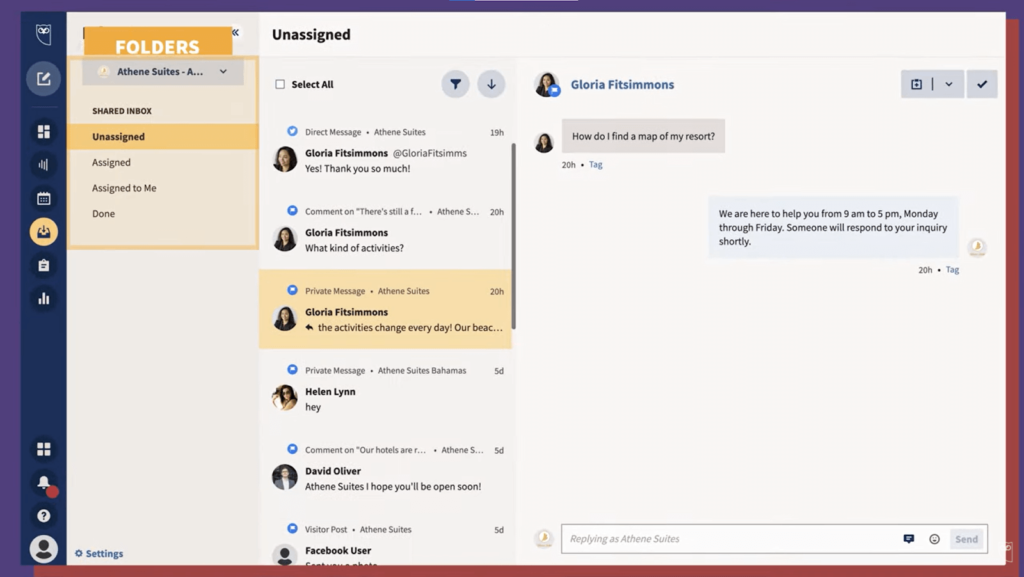The image size is (1024, 577).
Task: Tick the Select All checkbox
Action: click(x=280, y=84)
